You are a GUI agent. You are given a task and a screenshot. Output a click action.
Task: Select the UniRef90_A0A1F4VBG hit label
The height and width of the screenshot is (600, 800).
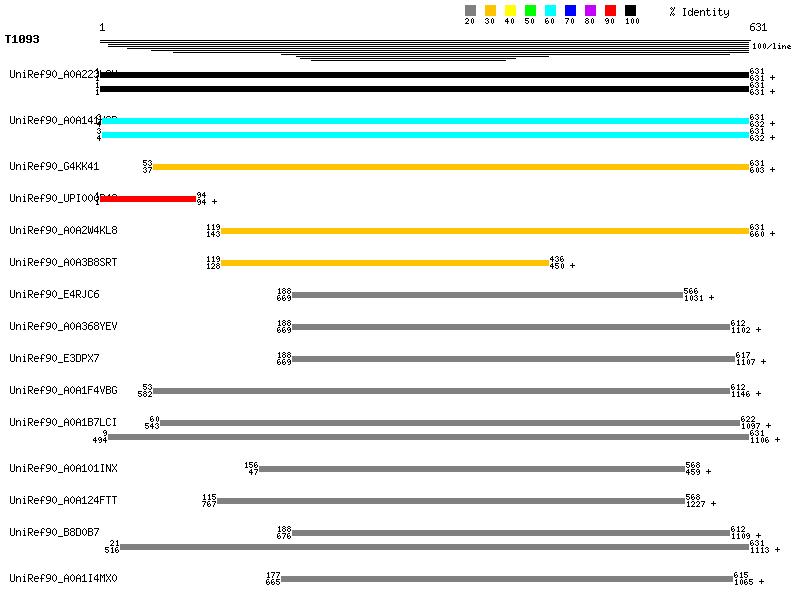[63, 390]
